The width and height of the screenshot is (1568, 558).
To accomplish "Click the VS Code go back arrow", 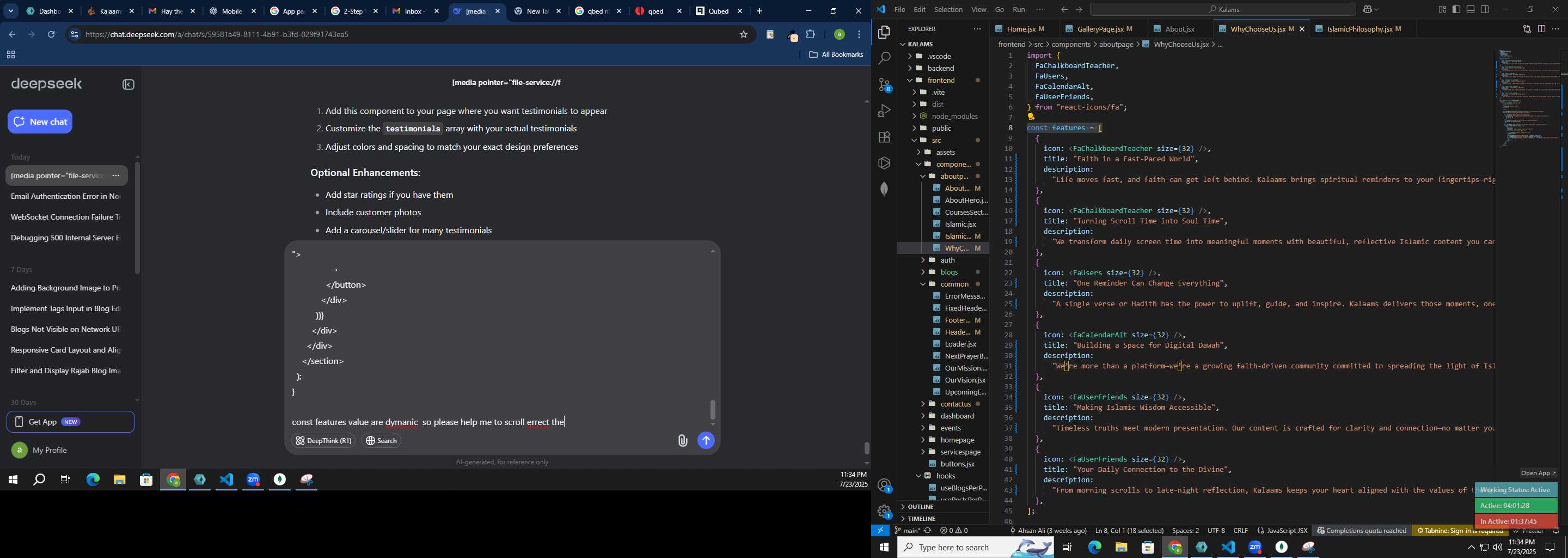I will (x=1064, y=10).
